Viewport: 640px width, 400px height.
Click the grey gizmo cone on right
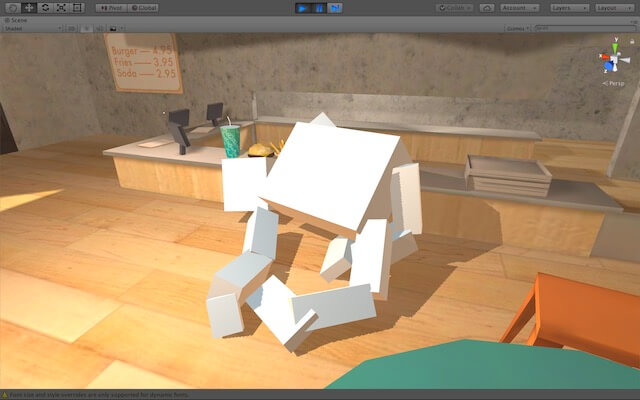pyautogui.click(x=625, y=60)
